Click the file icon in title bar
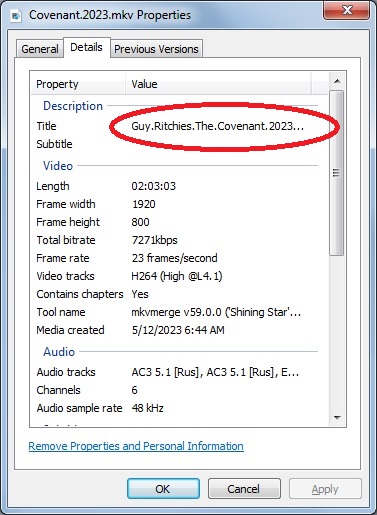 (16, 16)
